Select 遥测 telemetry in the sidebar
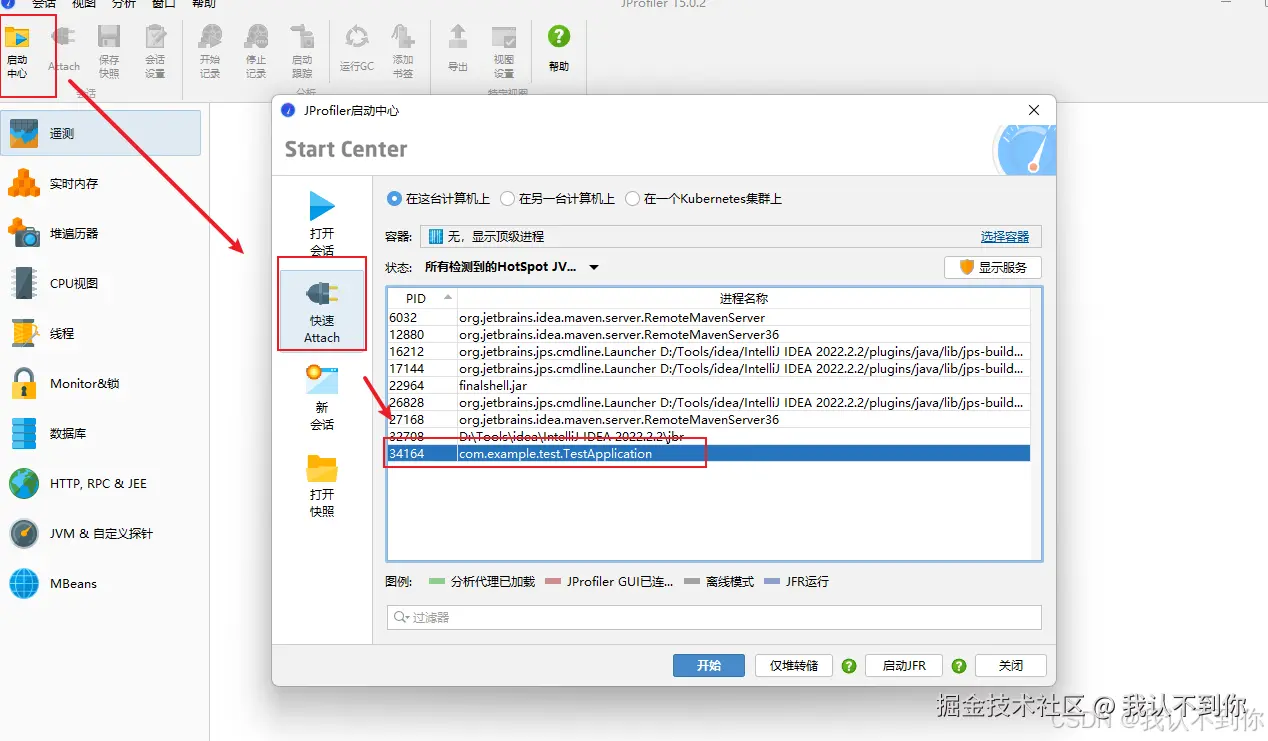The width and height of the screenshot is (1268, 741). [x=100, y=133]
